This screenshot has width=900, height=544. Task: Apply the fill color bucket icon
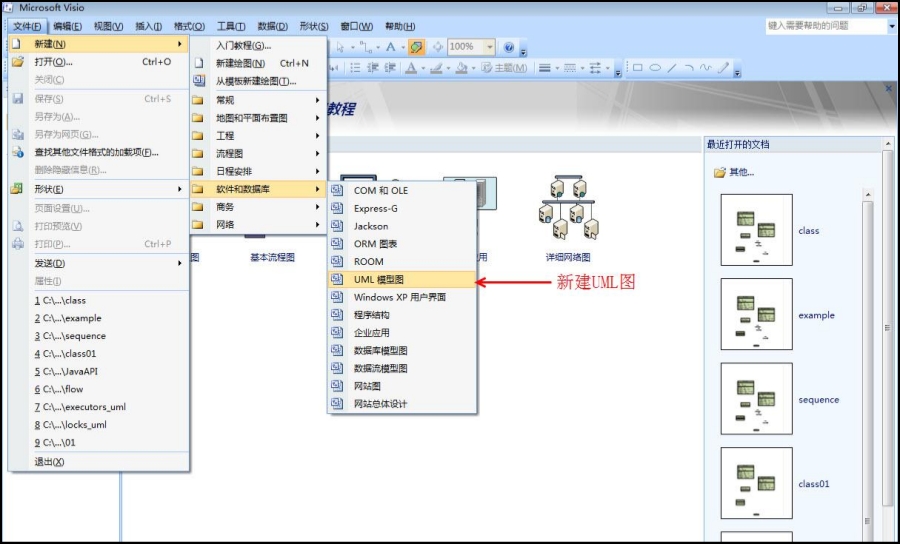tap(461, 68)
